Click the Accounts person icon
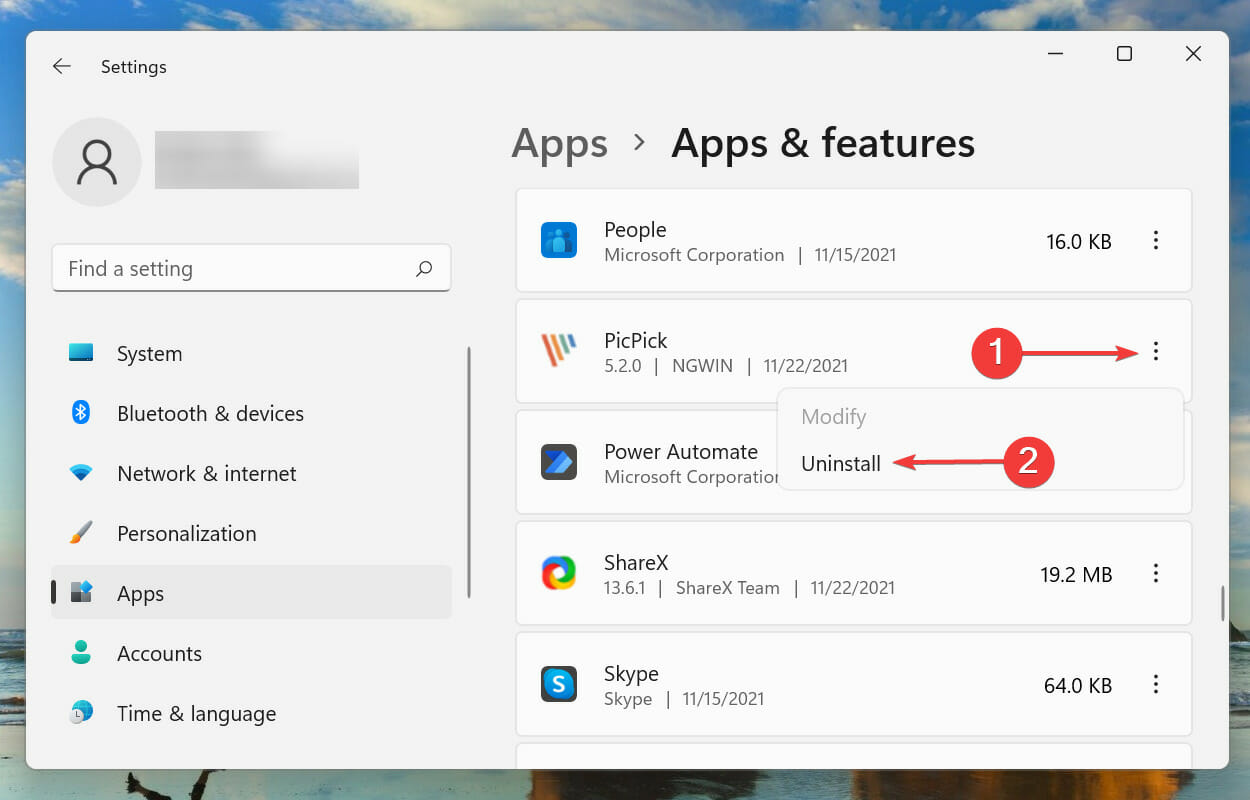 (x=81, y=652)
